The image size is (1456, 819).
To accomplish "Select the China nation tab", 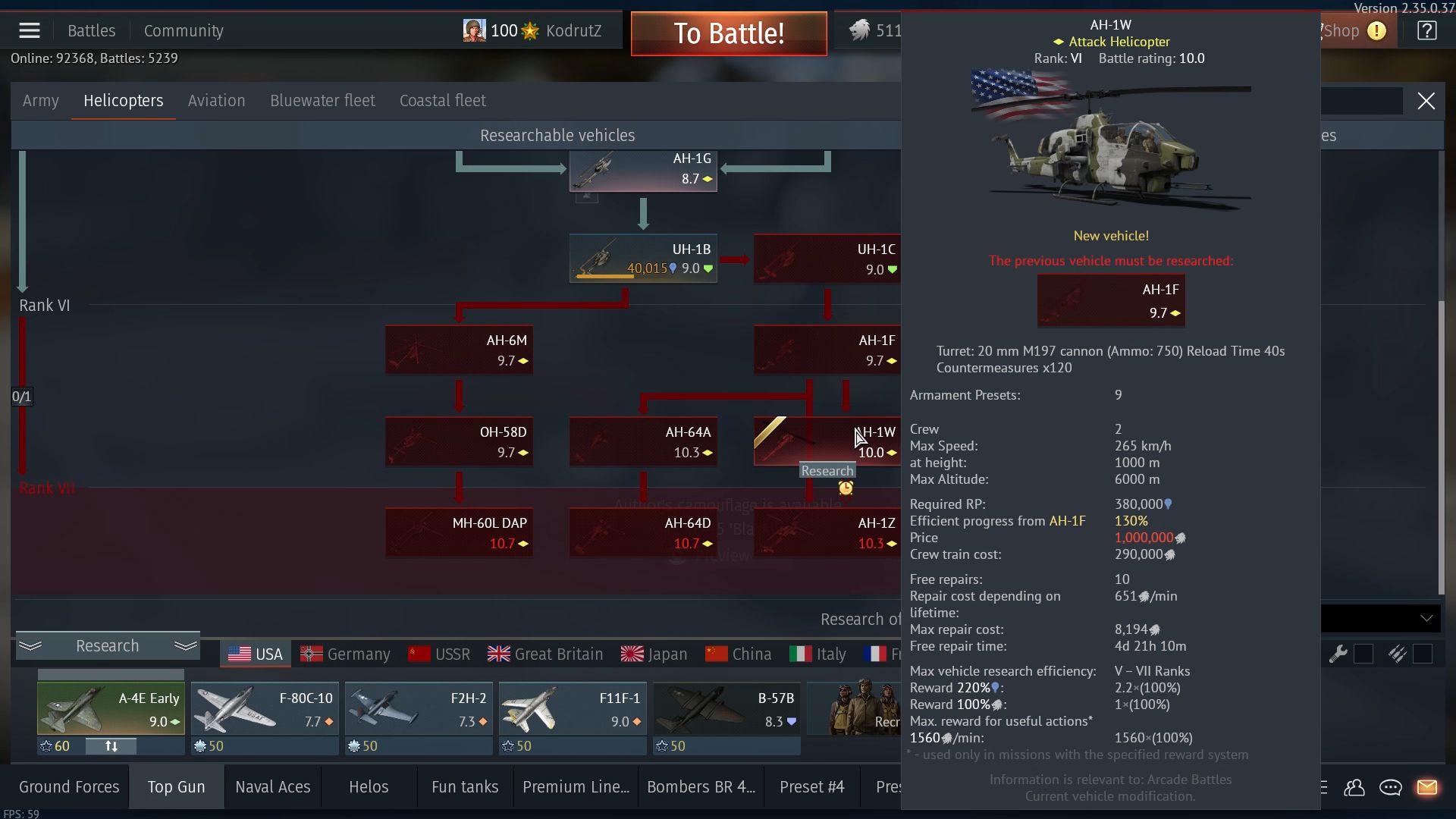I will click(738, 654).
